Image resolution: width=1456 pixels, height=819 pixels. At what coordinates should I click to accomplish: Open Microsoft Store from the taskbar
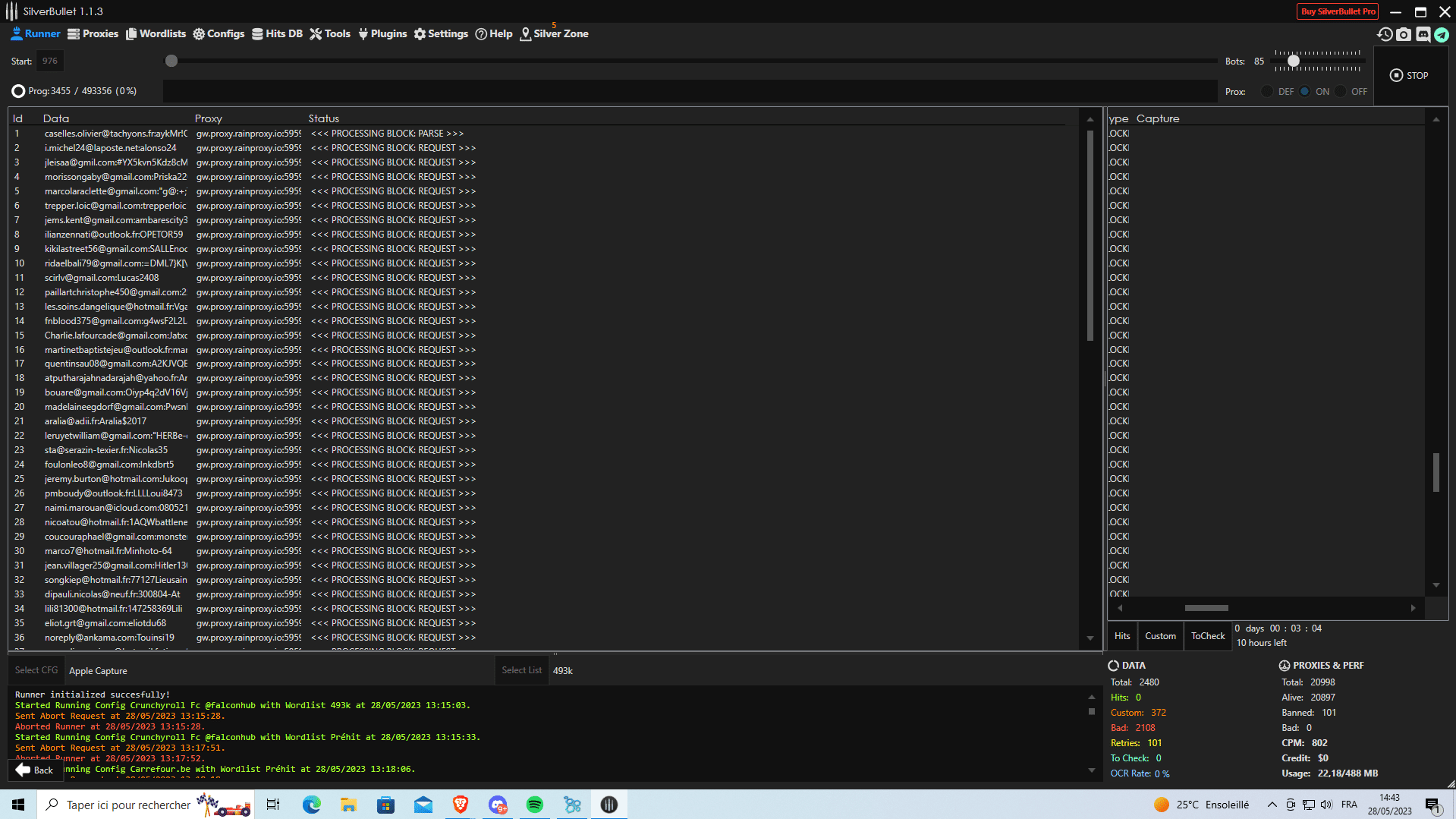(x=385, y=805)
